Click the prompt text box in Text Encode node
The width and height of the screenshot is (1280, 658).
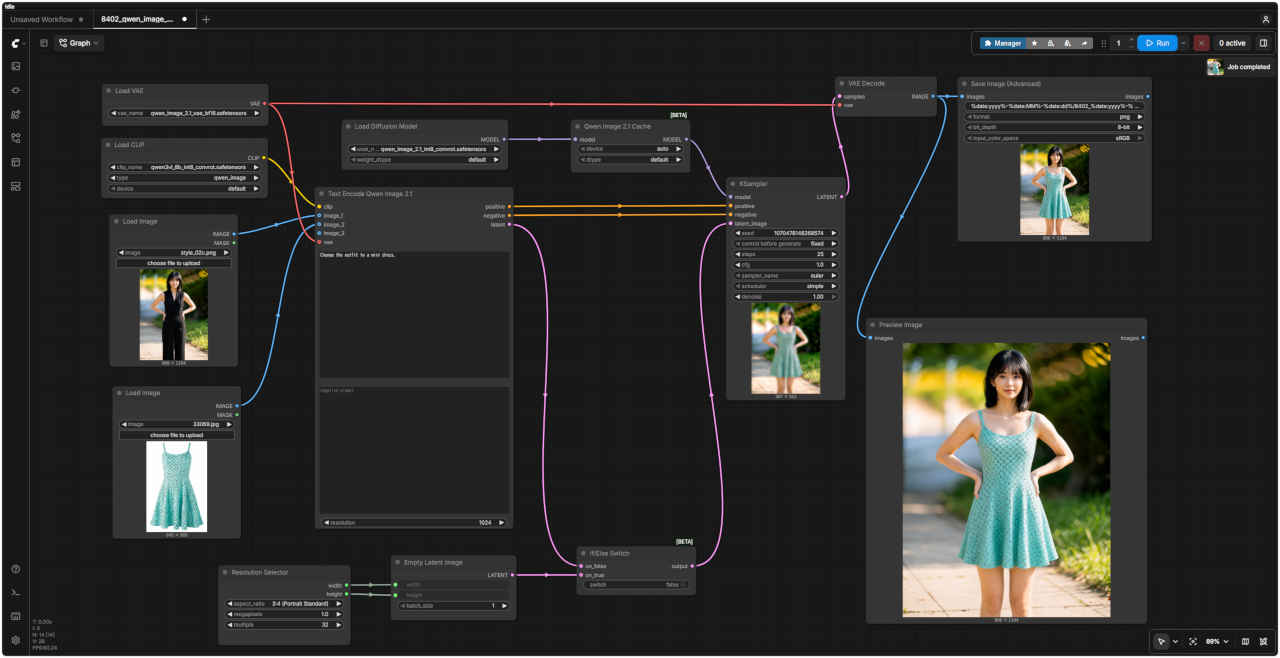(x=413, y=314)
